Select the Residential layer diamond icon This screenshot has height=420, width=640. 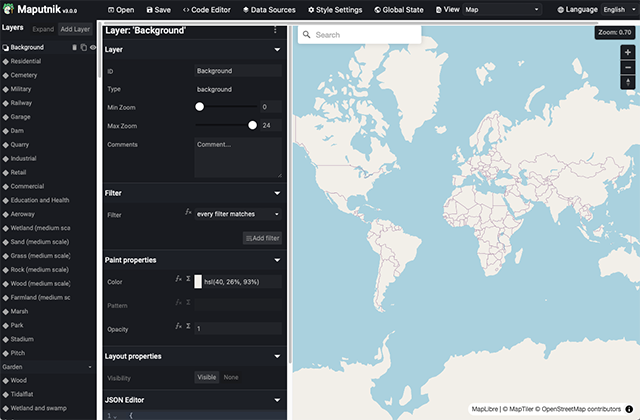[6, 62]
